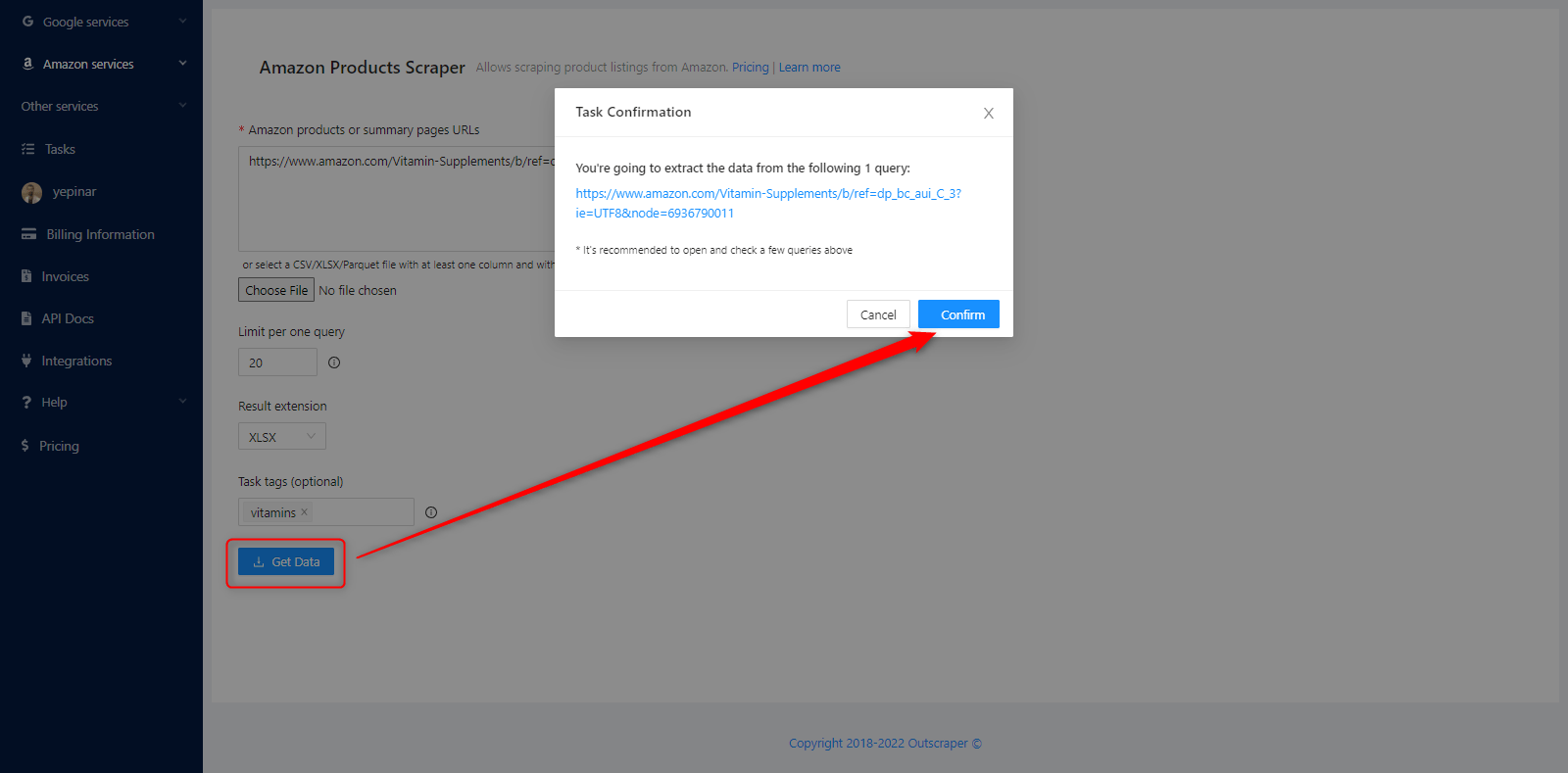This screenshot has width=1568, height=773.
Task: Cancel the task confirmation
Action: 878,314
